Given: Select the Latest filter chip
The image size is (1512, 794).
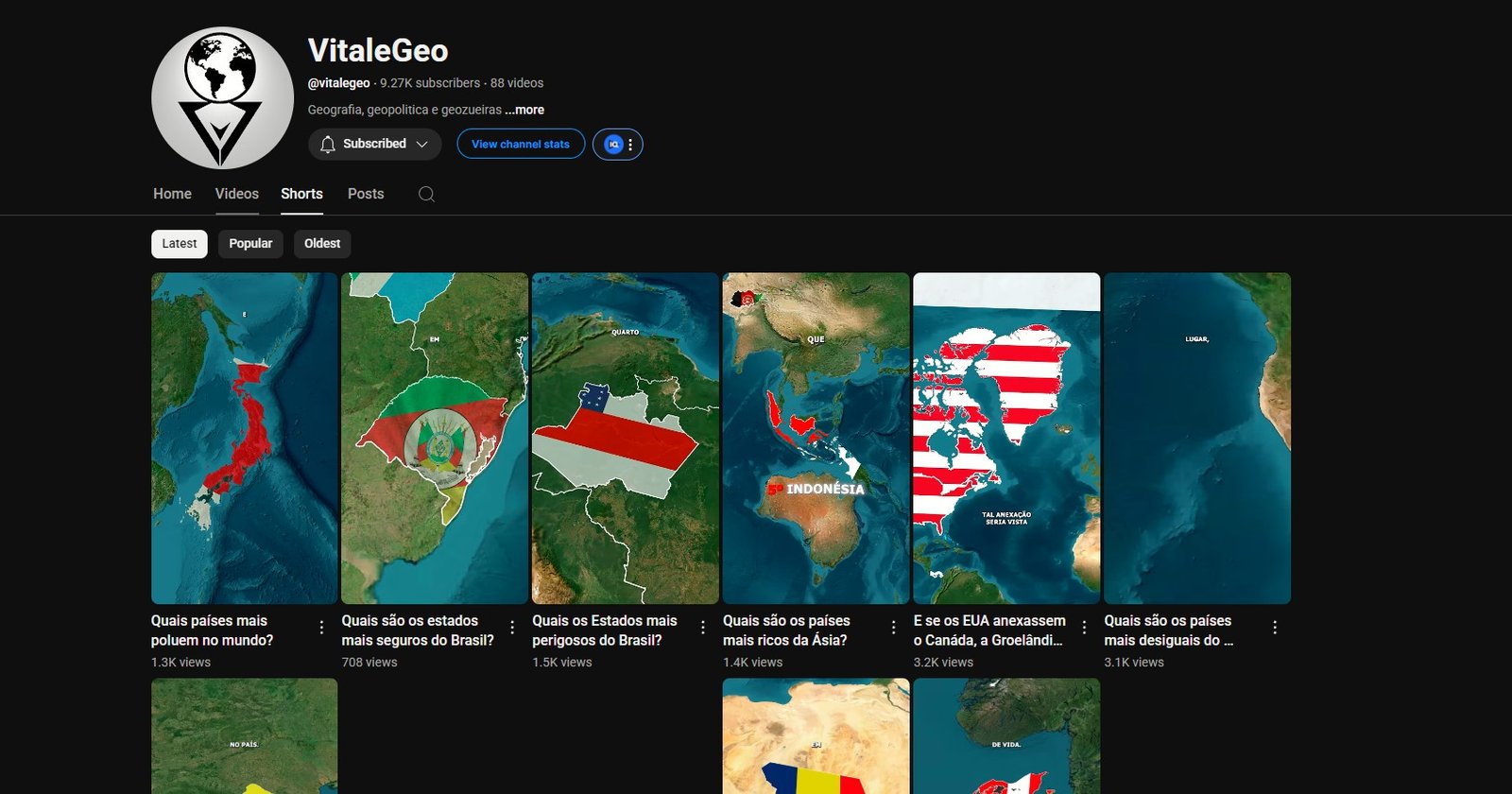Looking at the screenshot, I should (x=180, y=244).
